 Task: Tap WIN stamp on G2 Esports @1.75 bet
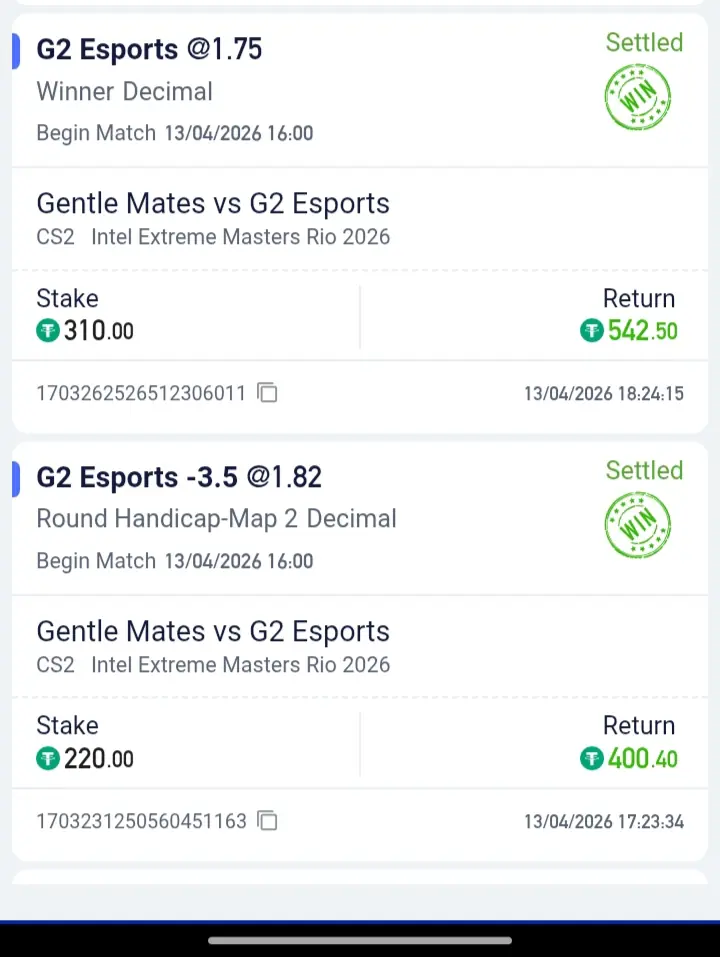pyautogui.click(x=638, y=97)
